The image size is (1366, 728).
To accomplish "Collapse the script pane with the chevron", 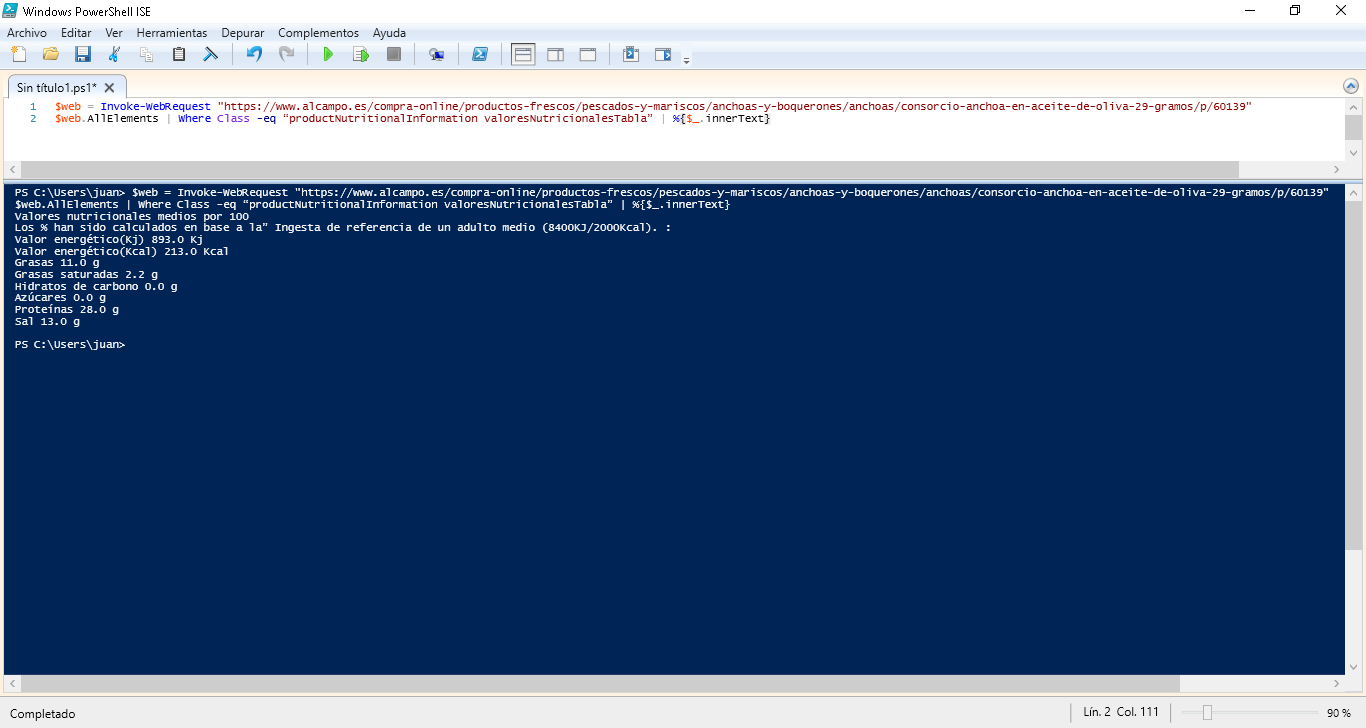I will click(x=1351, y=87).
